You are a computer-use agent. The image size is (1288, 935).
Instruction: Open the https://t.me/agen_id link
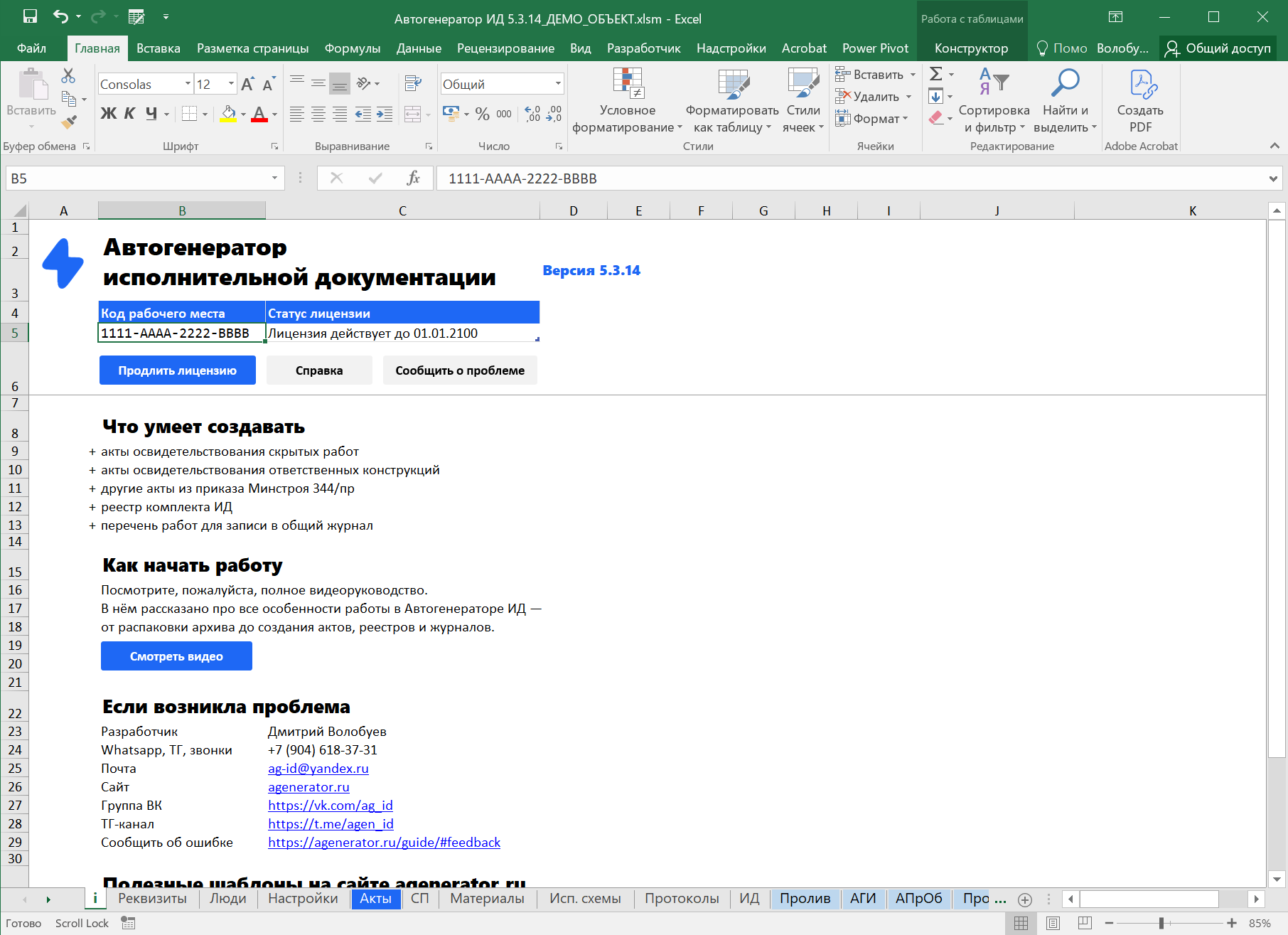click(331, 824)
